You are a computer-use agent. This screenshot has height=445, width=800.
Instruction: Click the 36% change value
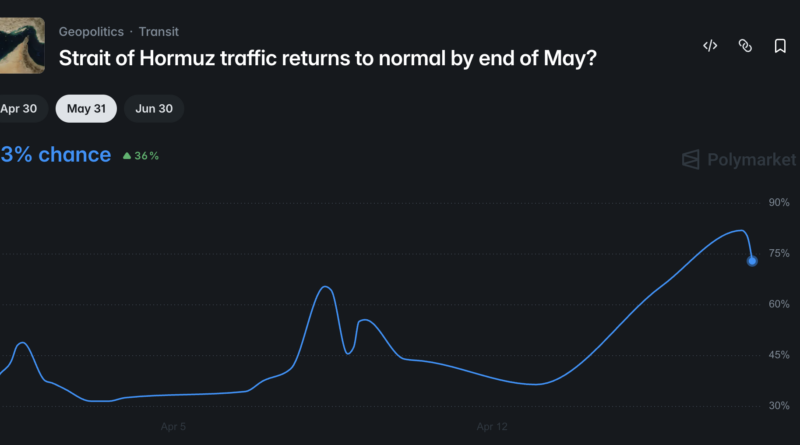(147, 156)
